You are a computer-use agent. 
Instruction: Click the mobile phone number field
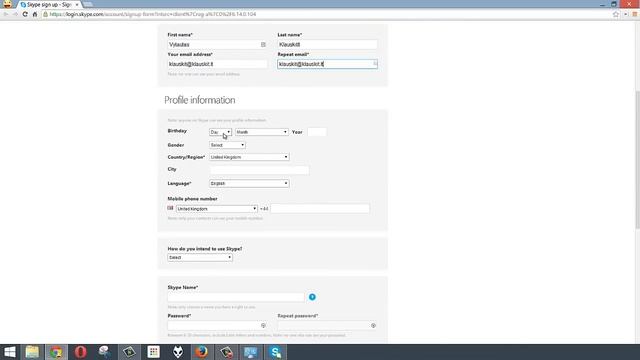pyautogui.click(x=320, y=209)
